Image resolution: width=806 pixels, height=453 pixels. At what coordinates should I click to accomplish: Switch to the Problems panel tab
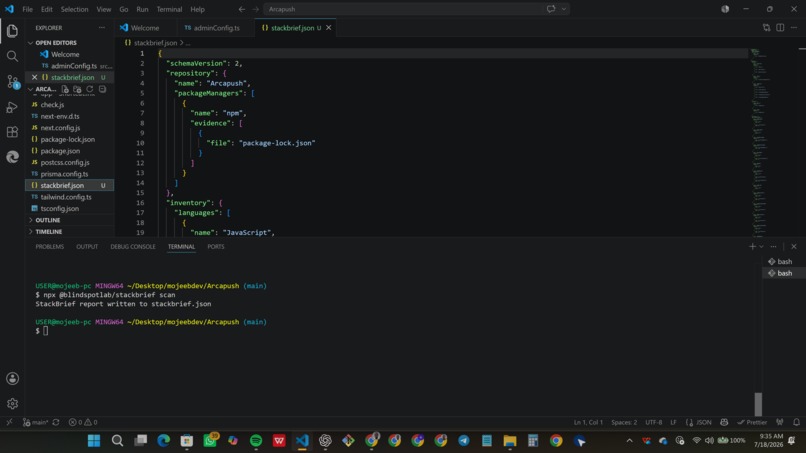50,247
